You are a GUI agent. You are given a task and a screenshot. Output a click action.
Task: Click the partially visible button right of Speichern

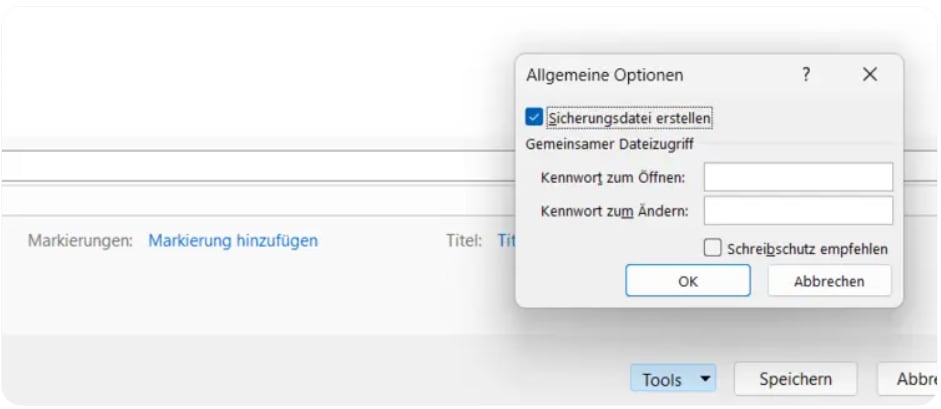(912, 380)
